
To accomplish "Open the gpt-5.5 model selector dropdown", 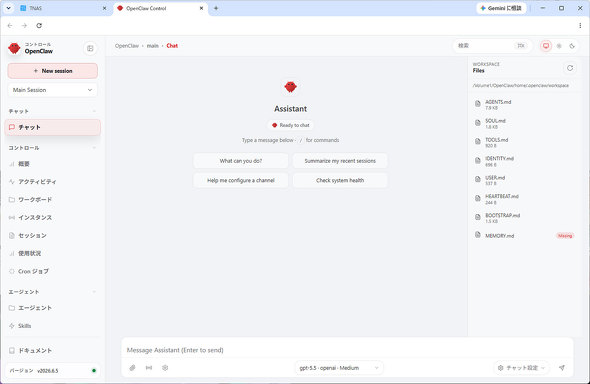I will 339,368.
